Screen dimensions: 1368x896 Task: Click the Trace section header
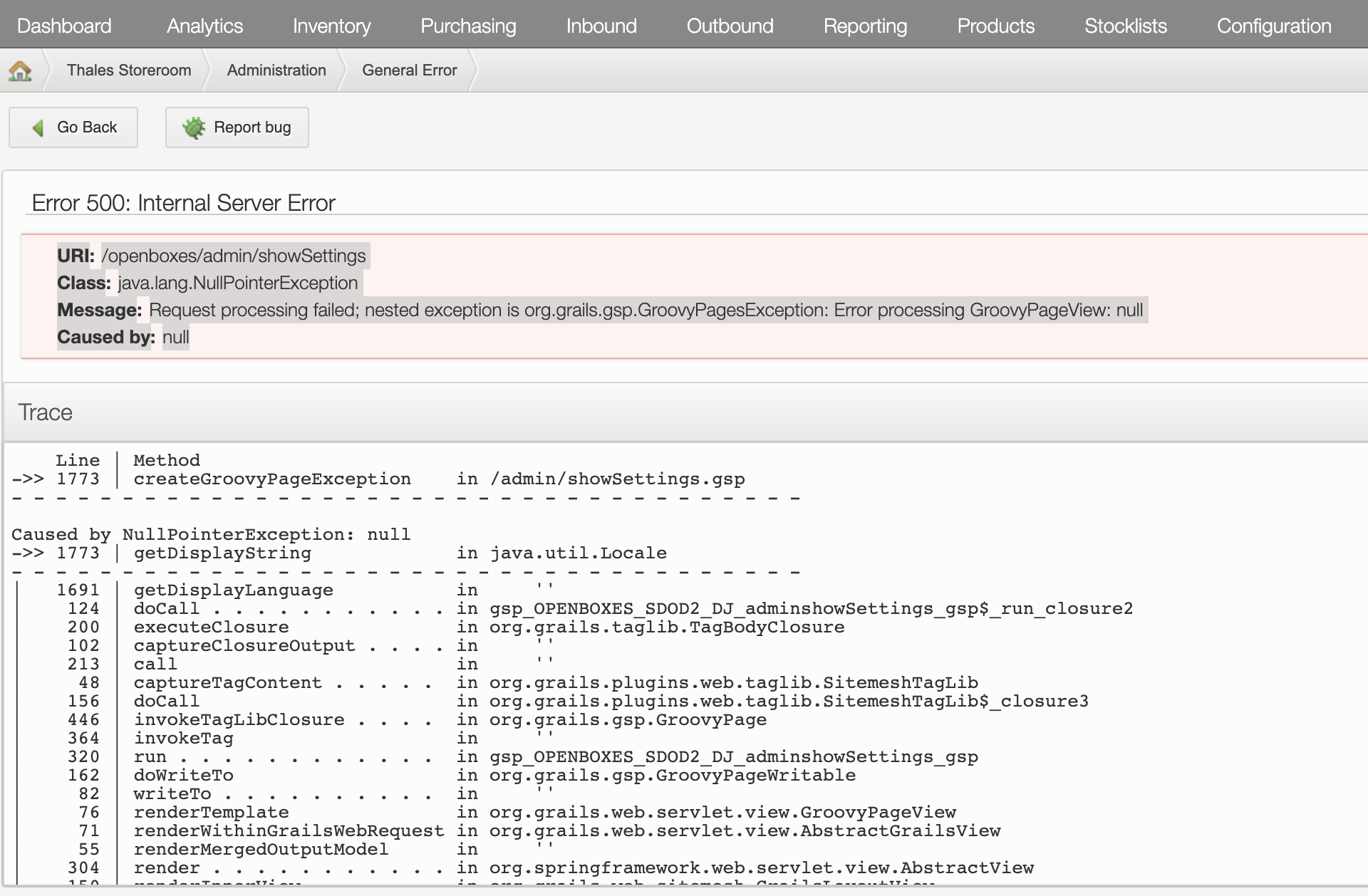pyautogui.click(x=46, y=412)
